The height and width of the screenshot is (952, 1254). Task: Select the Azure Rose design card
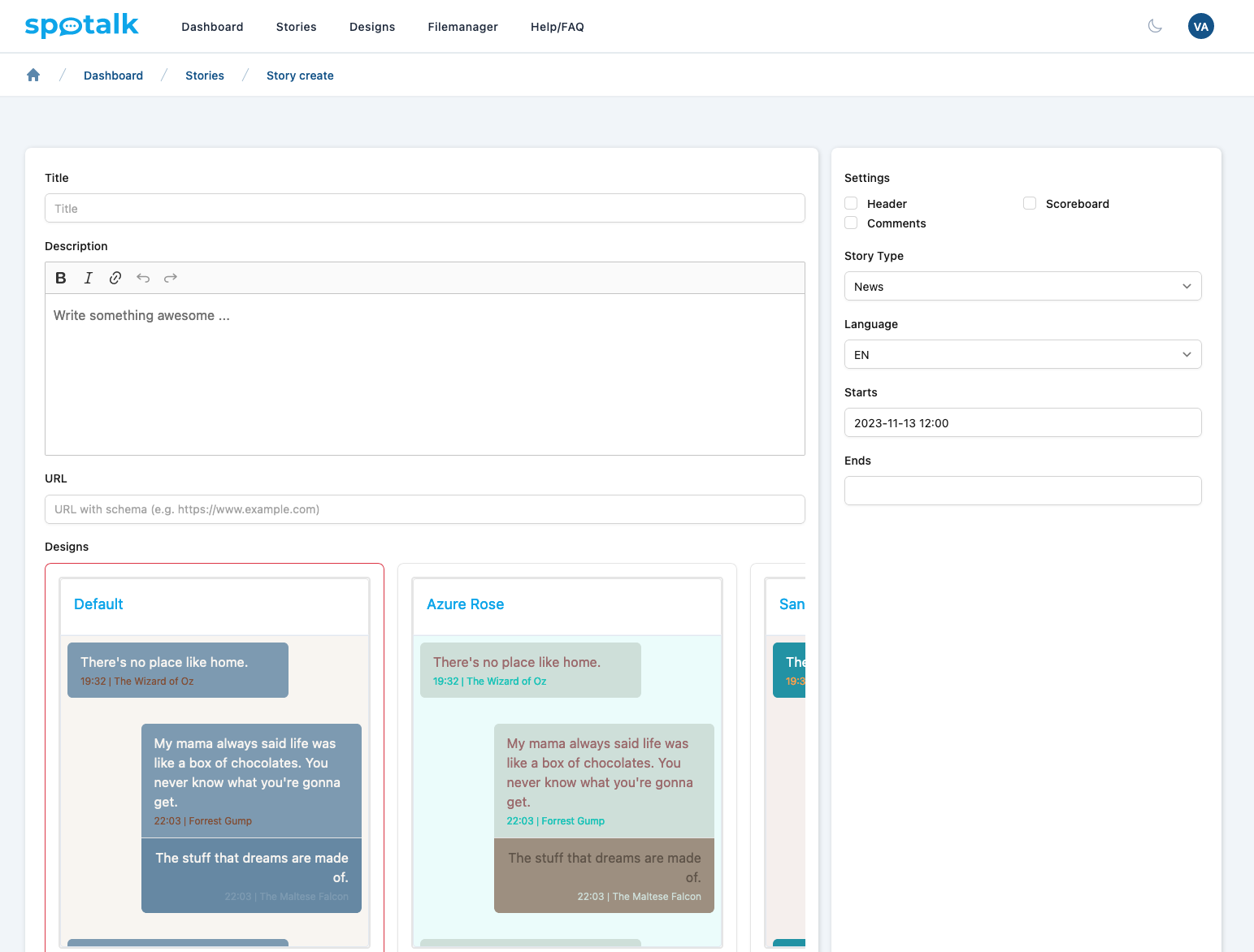click(566, 755)
